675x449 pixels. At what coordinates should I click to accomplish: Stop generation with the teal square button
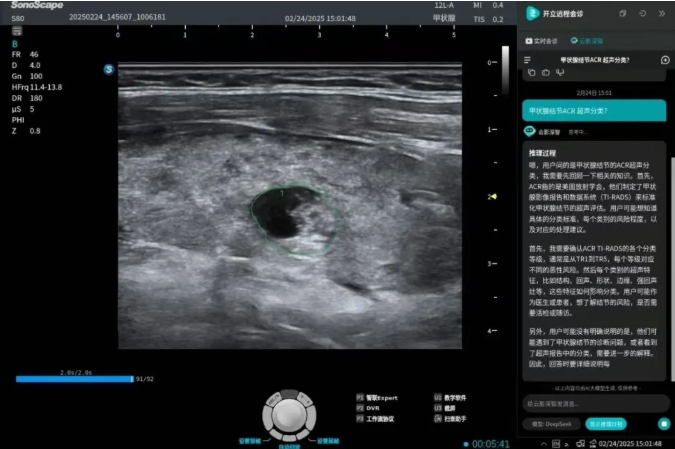click(x=664, y=424)
